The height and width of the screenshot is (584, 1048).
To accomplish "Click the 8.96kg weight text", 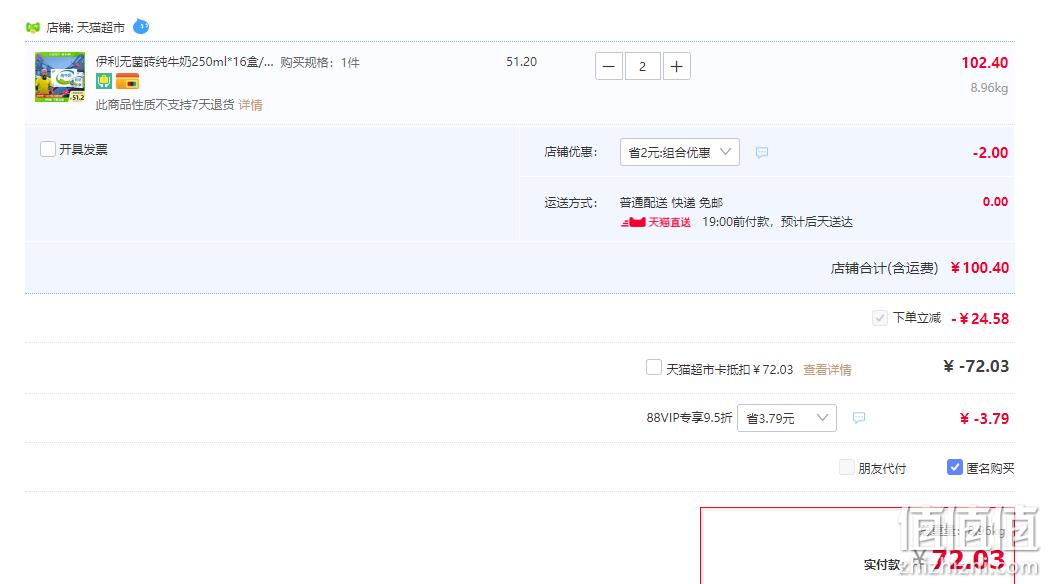I will (x=989, y=88).
